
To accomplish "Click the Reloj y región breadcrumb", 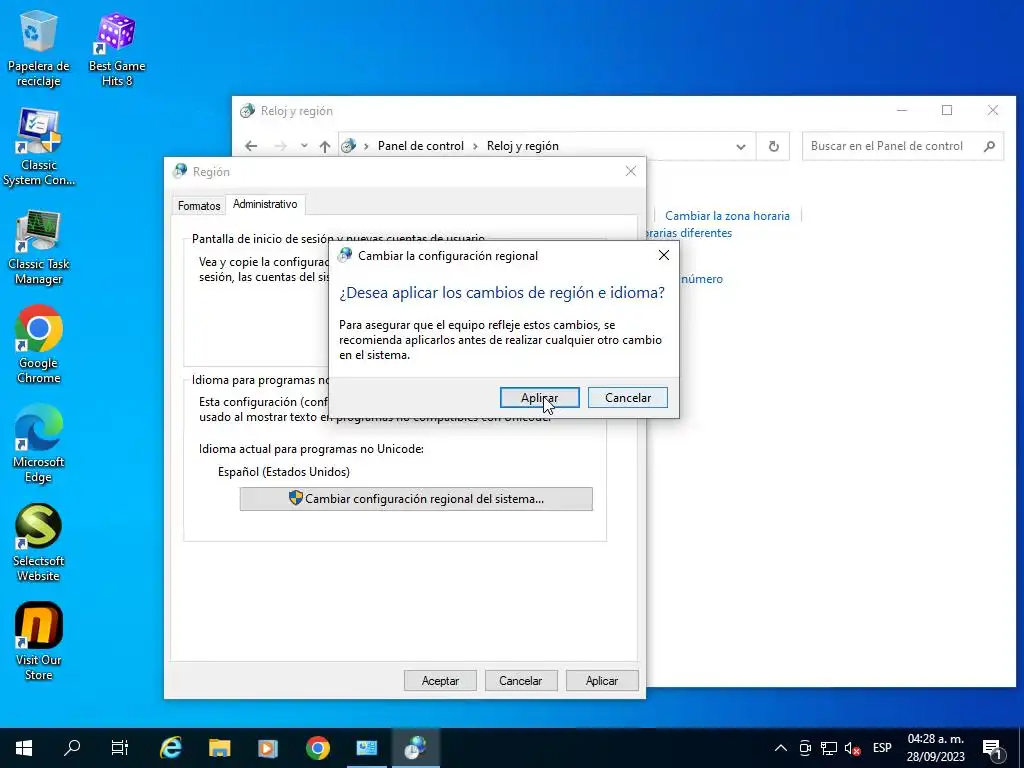I will pos(522,146).
